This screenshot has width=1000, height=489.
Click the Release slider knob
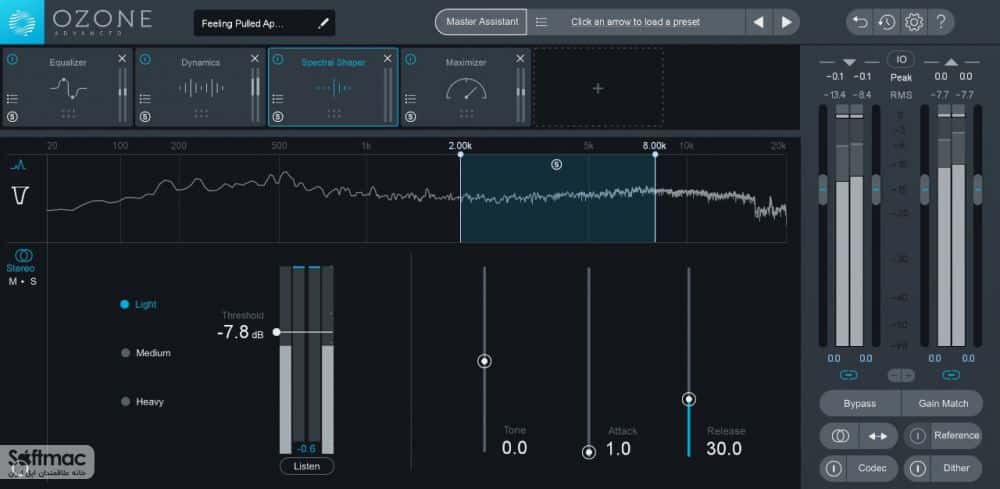coord(689,400)
